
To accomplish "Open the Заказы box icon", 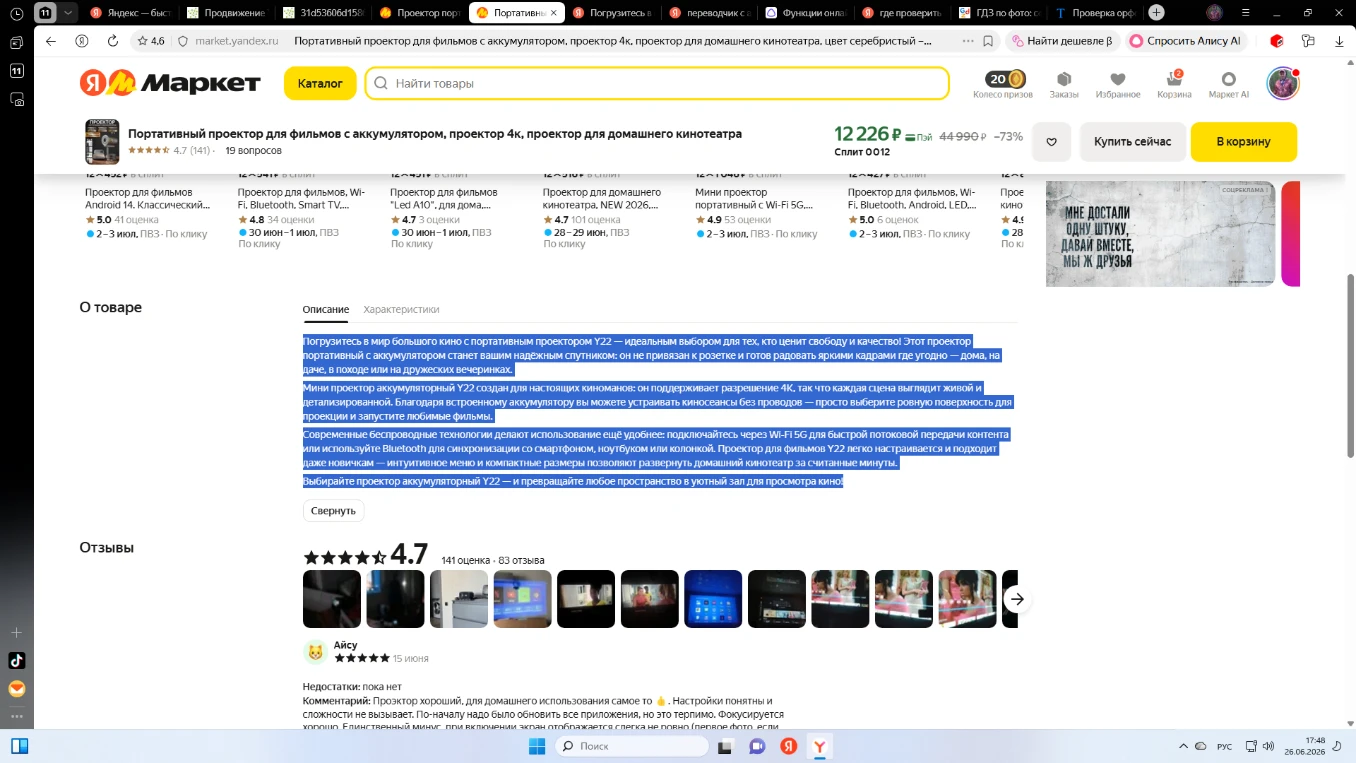I will [x=1064, y=79].
